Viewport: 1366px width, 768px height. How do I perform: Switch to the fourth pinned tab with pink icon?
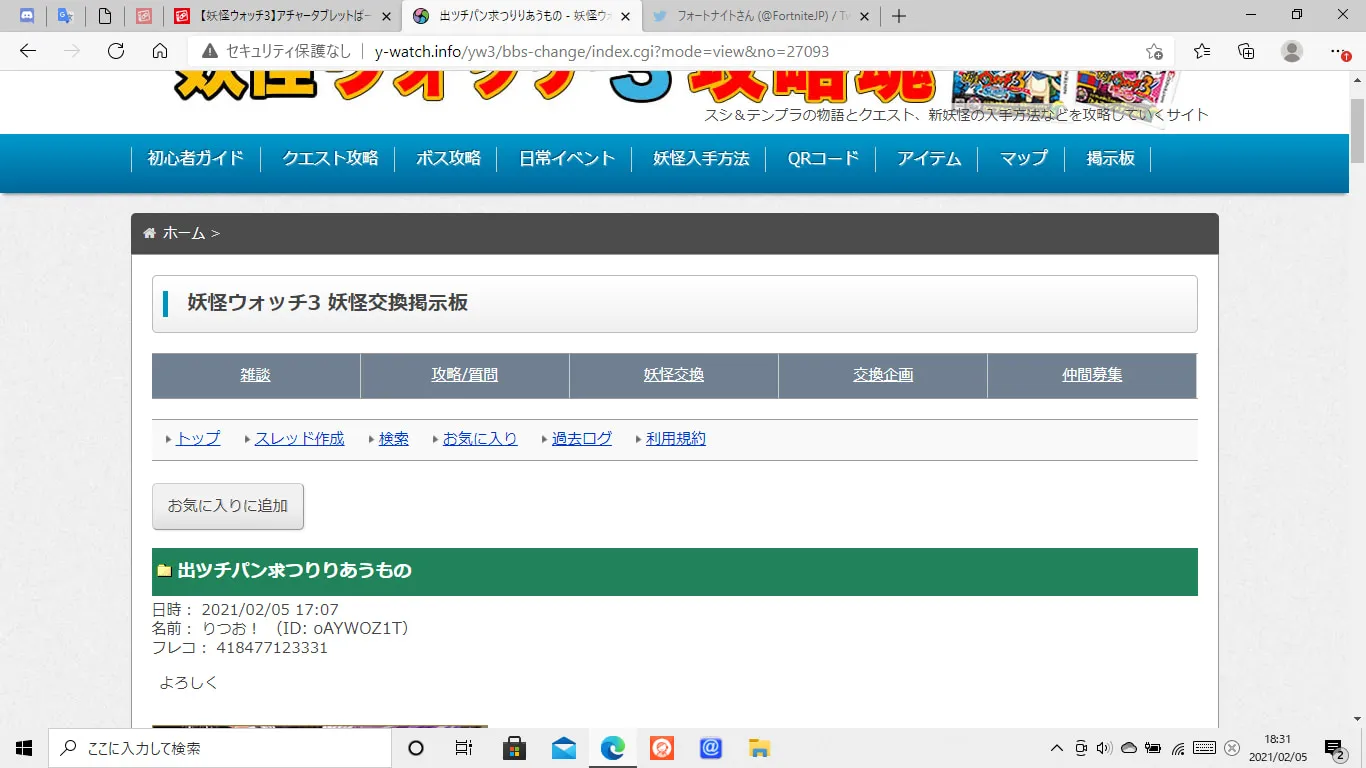pyautogui.click(x=143, y=16)
